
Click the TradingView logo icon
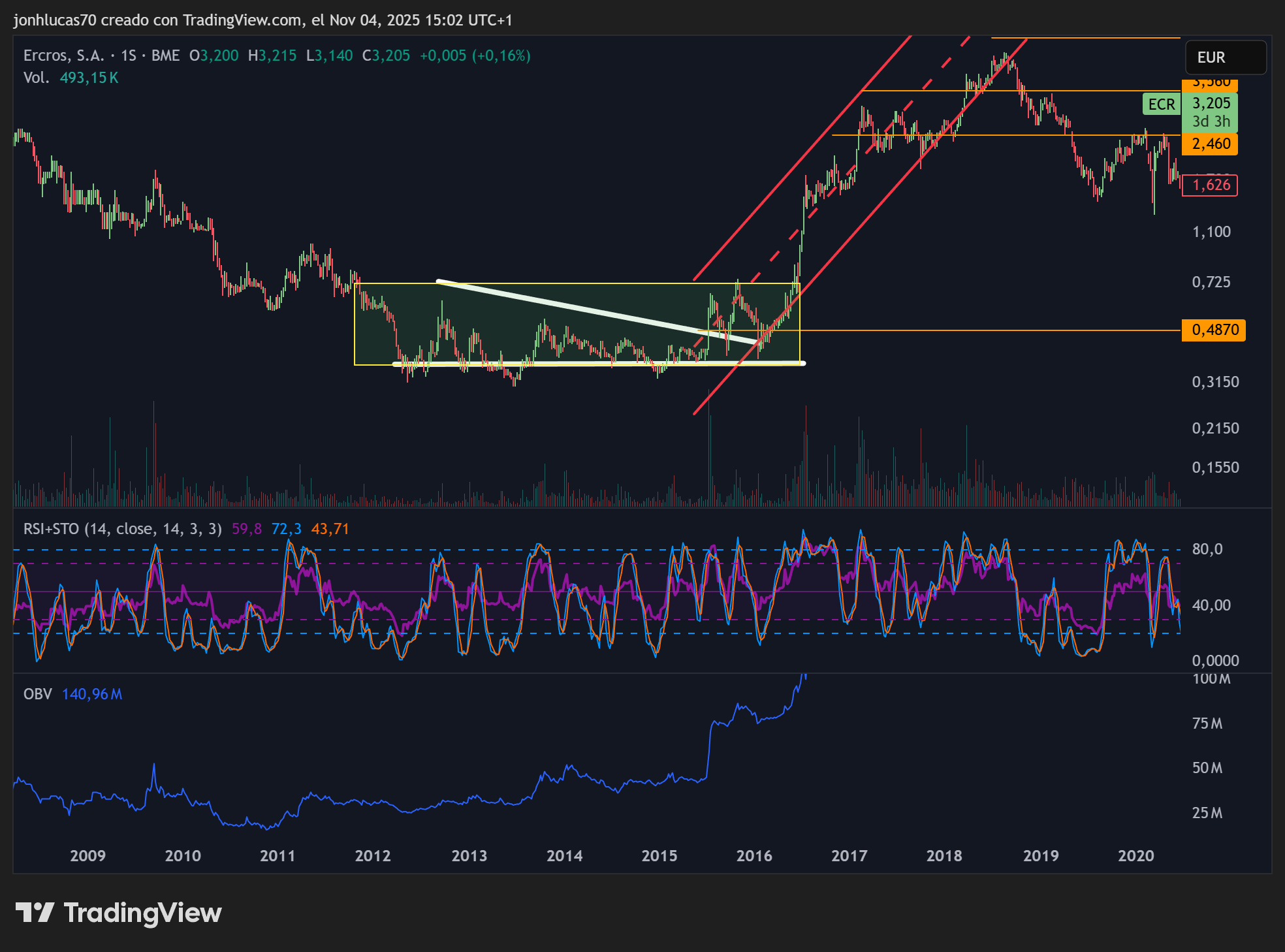[34, 912]
